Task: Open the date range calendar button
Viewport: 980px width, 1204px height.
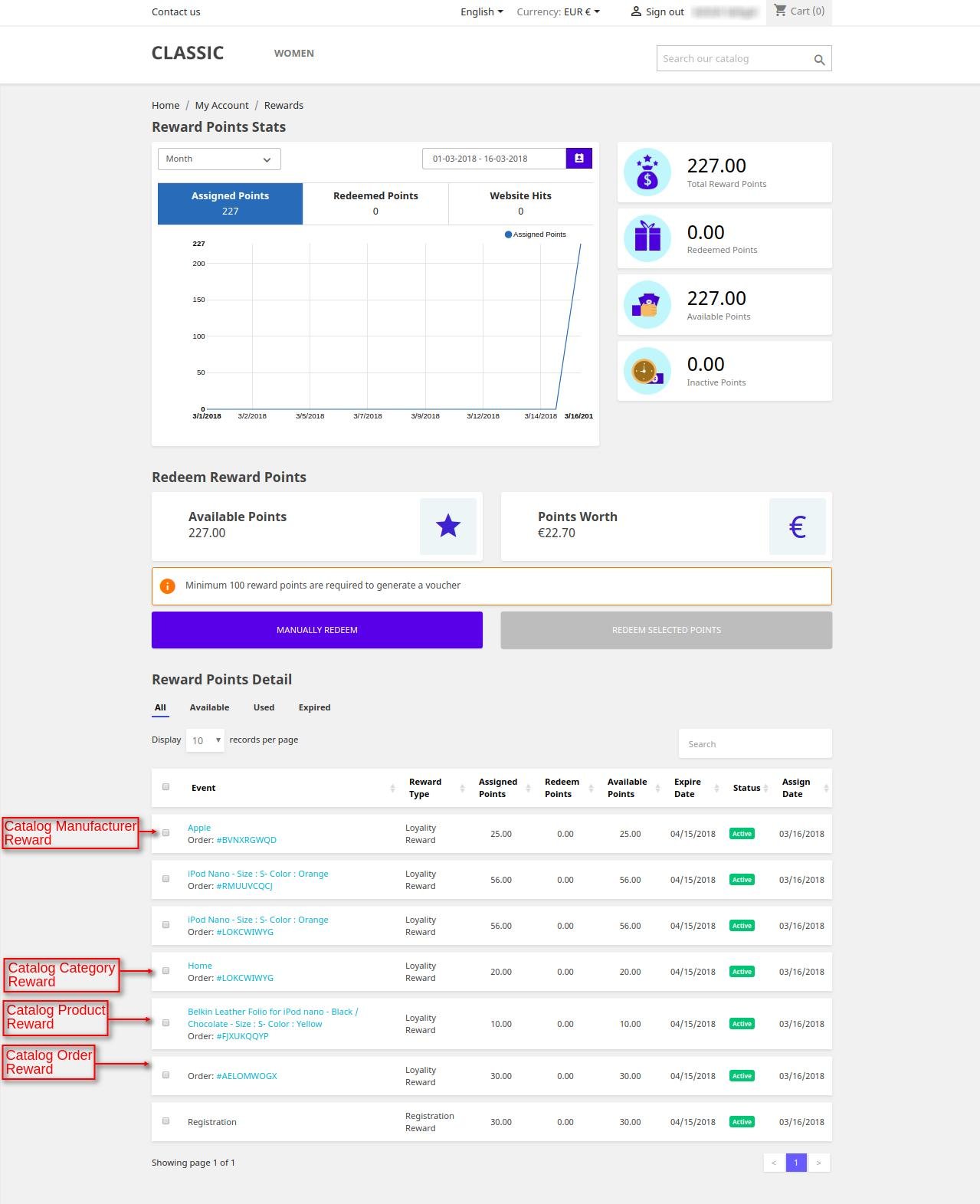Action: pyautogui.click(x=579, y=159)
